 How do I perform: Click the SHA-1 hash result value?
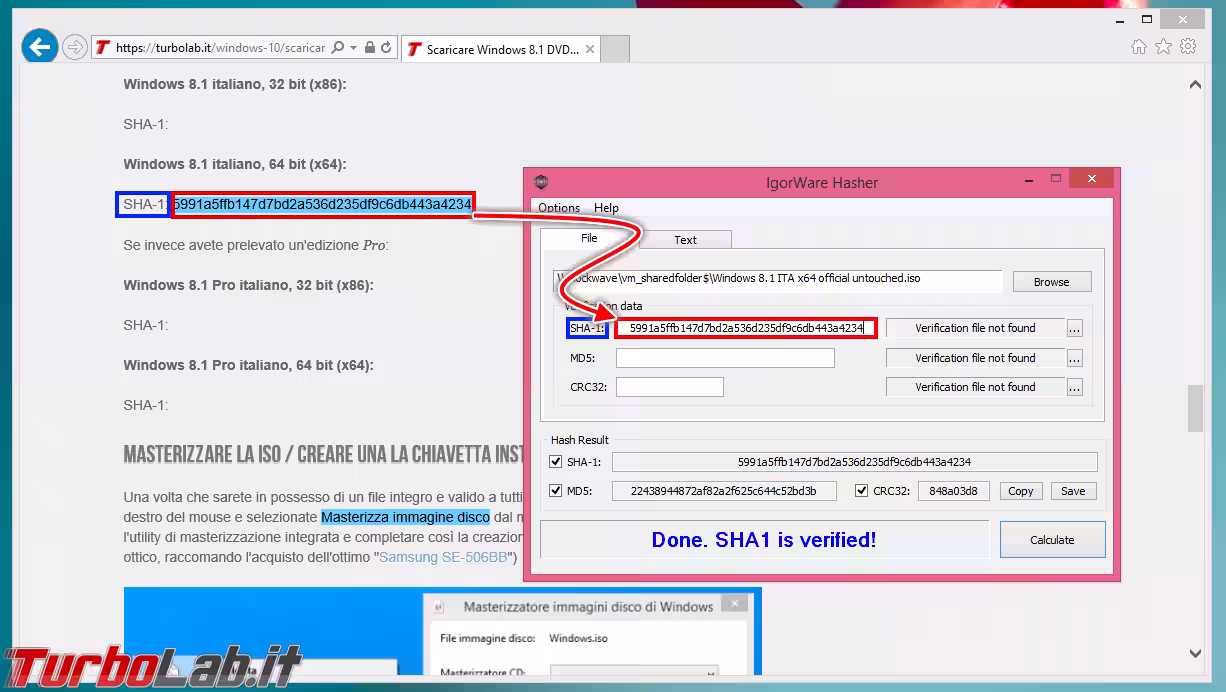coord(854,462)
